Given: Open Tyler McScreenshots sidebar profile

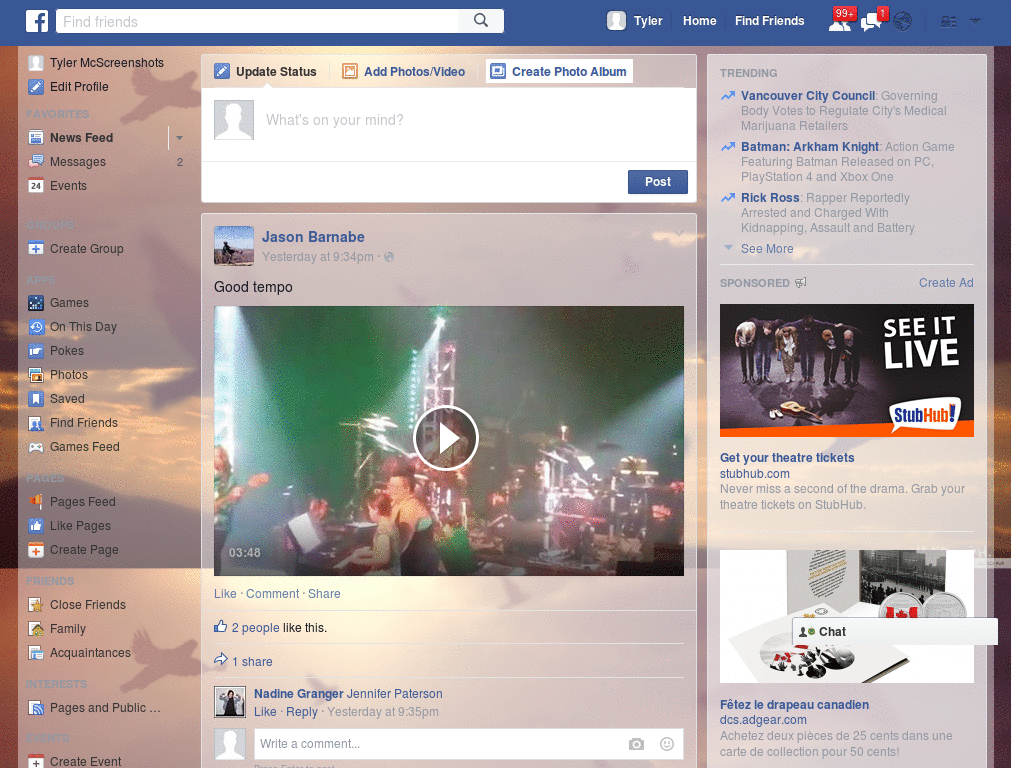Looking at the screenshot, I should pos(107,63).
